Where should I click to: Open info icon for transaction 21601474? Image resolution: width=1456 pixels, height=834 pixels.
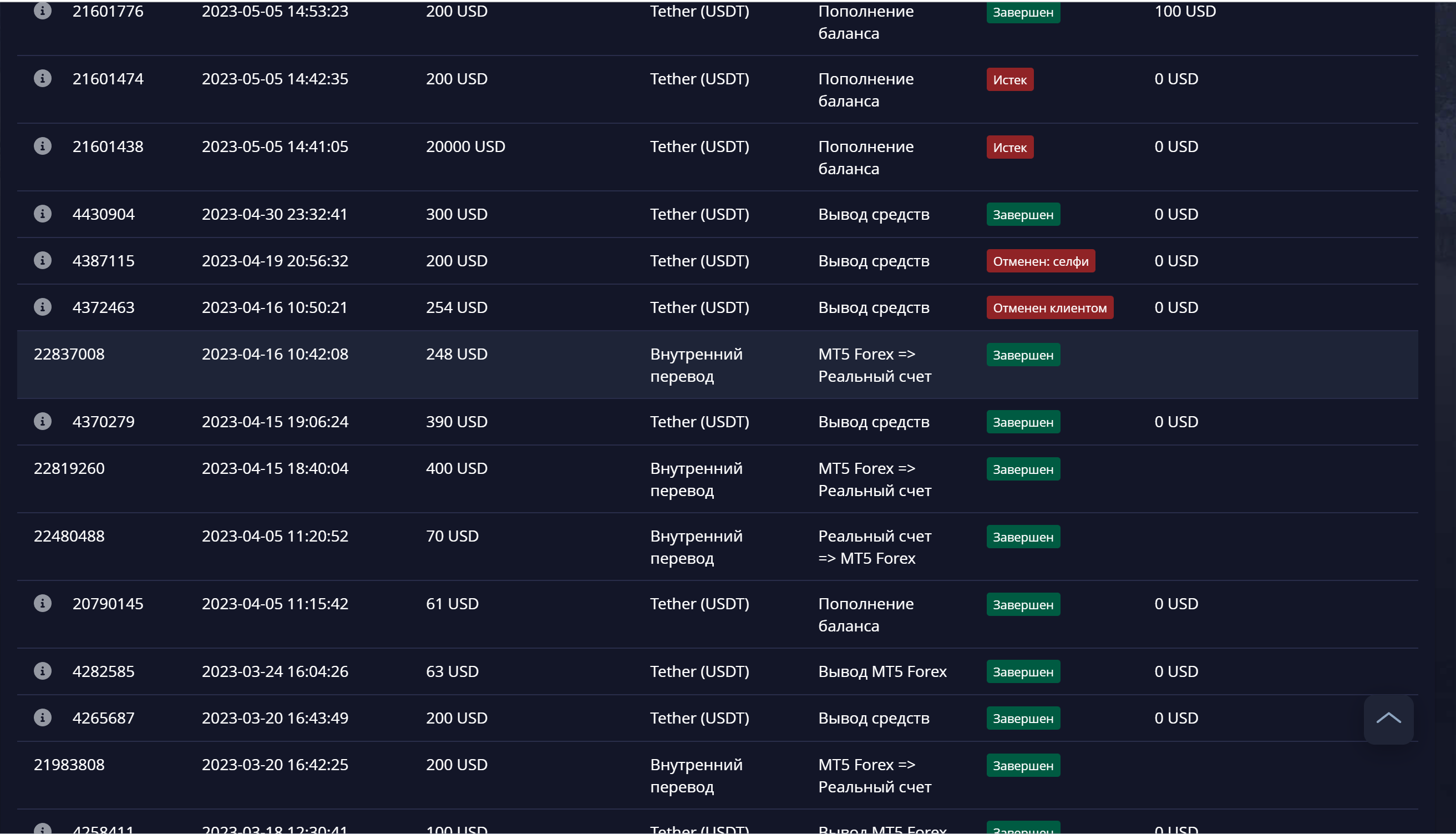coord(42,78)
